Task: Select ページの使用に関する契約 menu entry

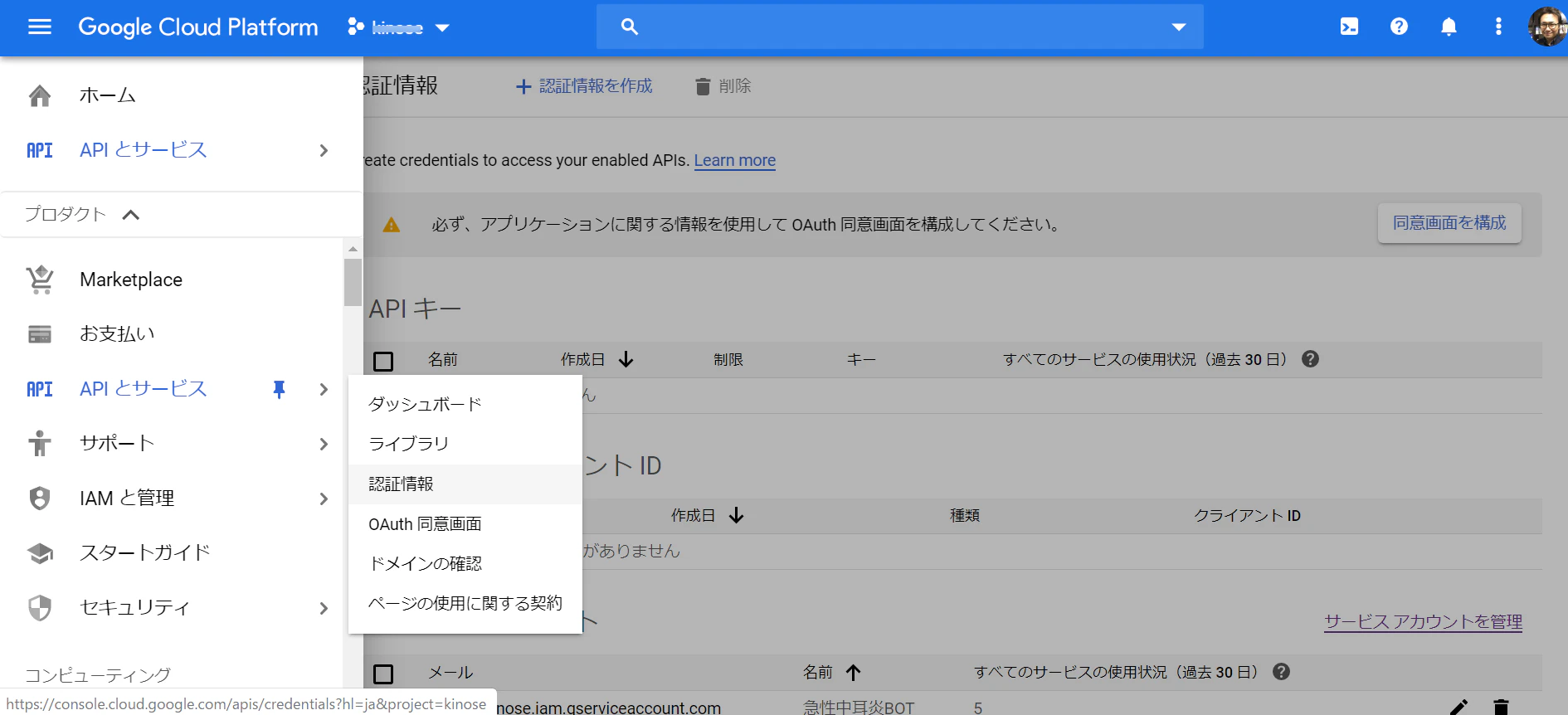Action: pyautogui.click(x=465, y=603)
